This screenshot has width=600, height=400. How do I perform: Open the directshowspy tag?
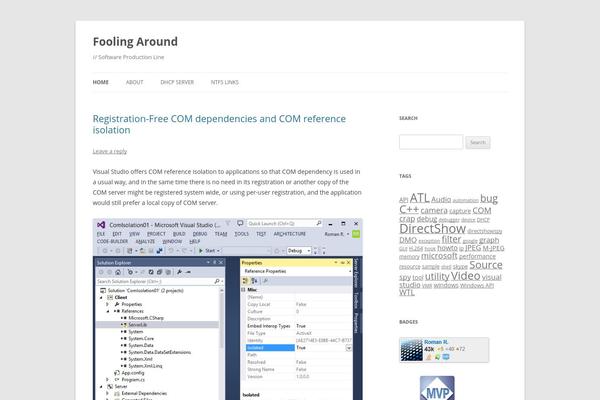(x=484, y=231)
